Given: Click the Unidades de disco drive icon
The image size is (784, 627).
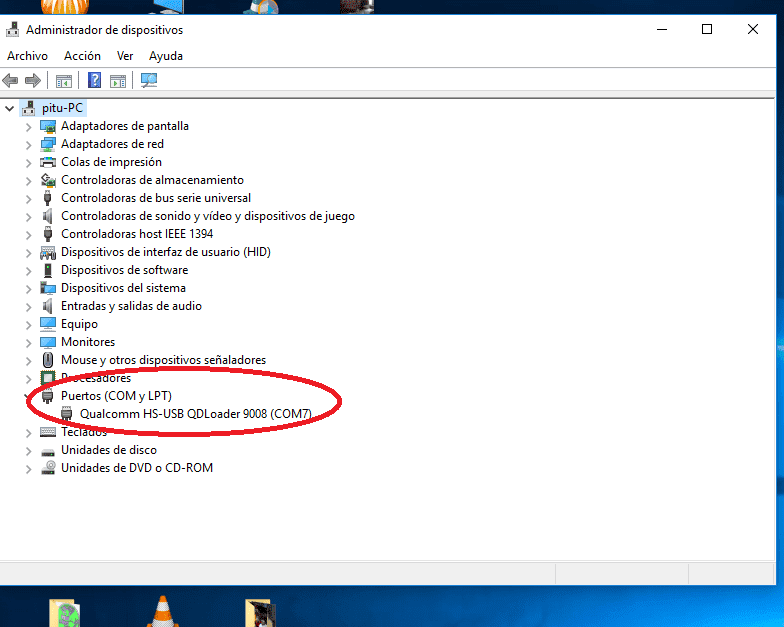Looking at the screenshot, I should [x=48, y=452].
